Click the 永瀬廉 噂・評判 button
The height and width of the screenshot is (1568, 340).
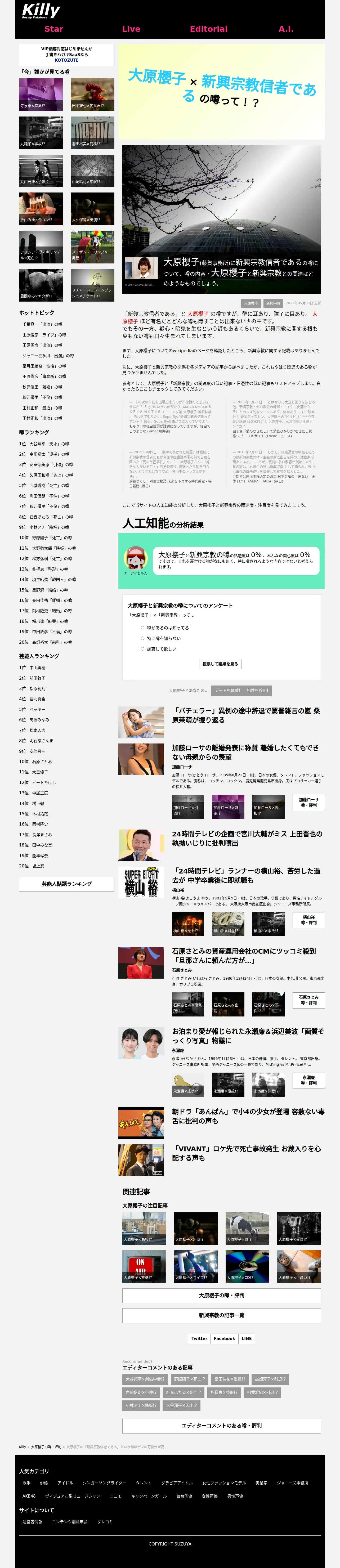point(308,1081)
